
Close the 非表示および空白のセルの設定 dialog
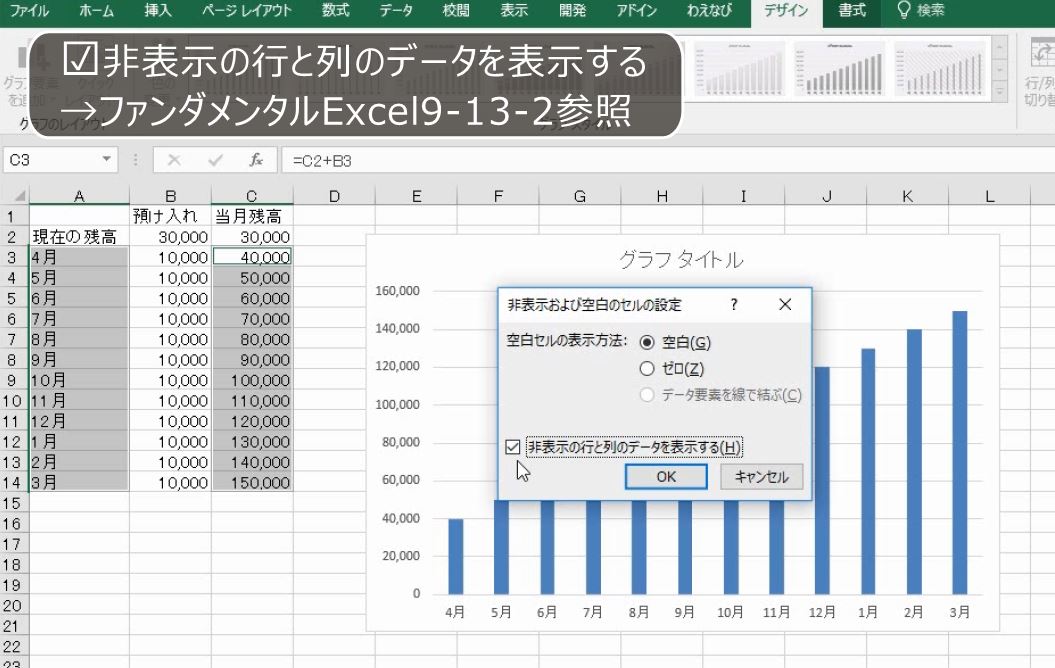click(x=785, y=305)
